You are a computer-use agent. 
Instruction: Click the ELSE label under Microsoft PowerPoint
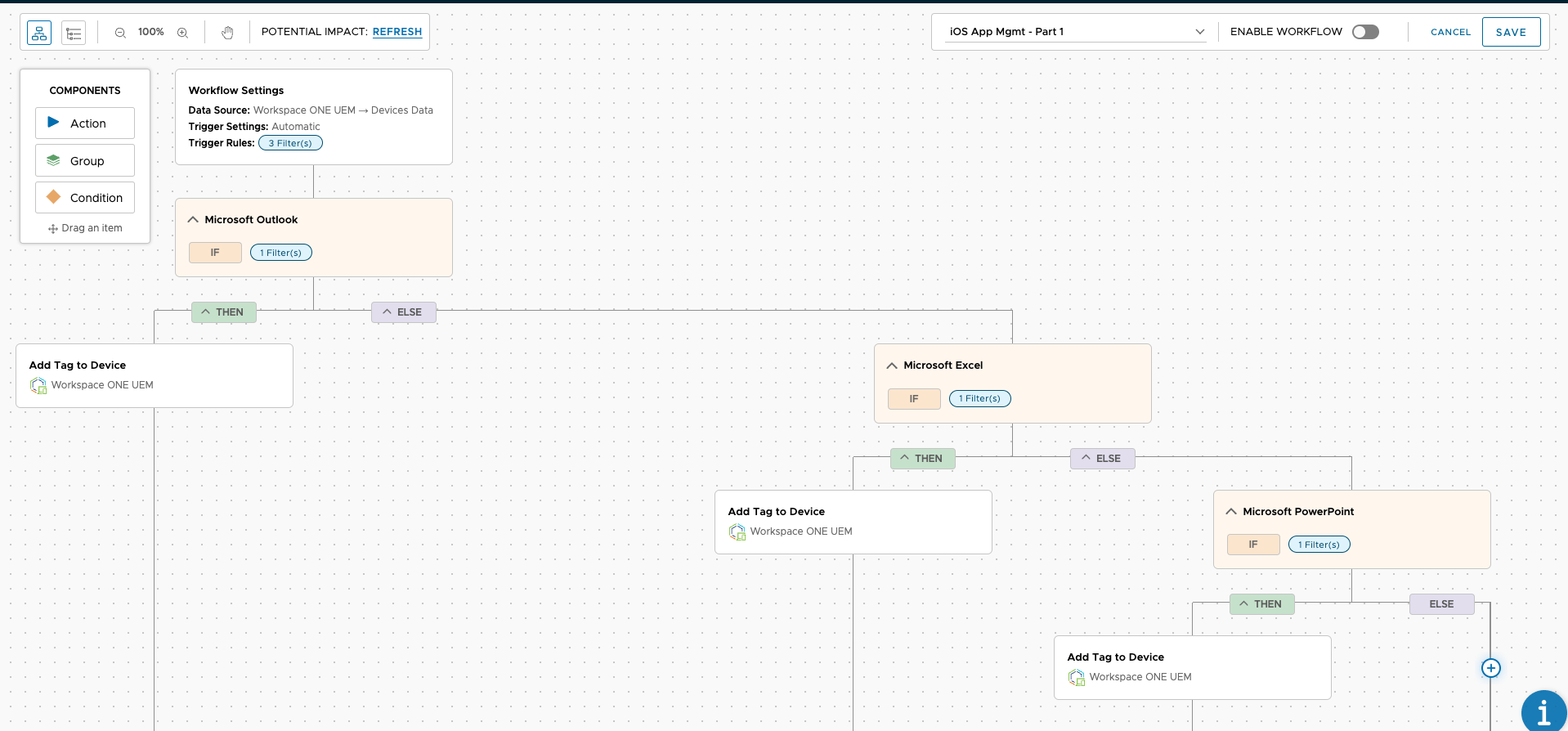pos(1442,604)
